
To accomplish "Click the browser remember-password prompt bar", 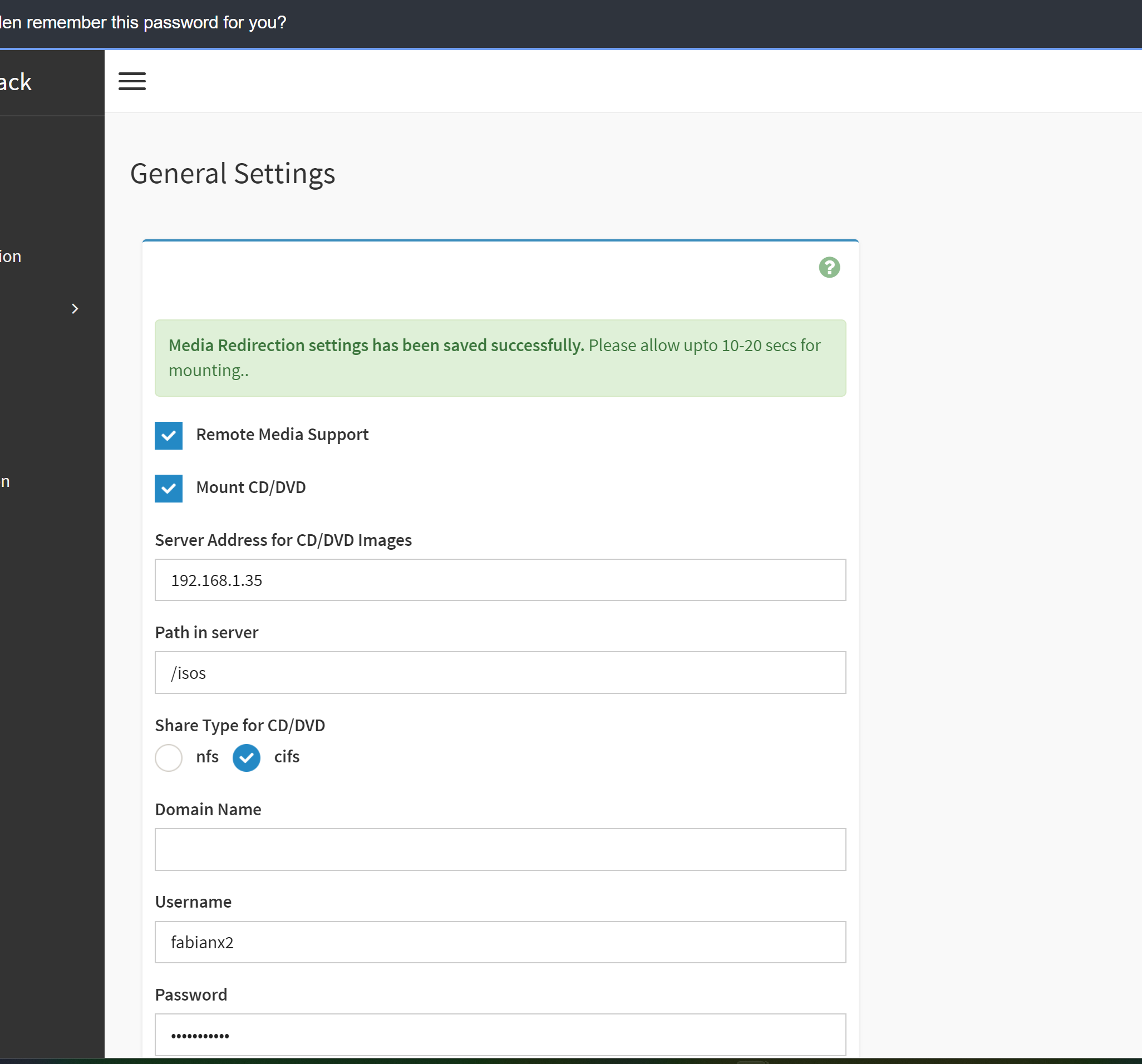I will 144,23.
